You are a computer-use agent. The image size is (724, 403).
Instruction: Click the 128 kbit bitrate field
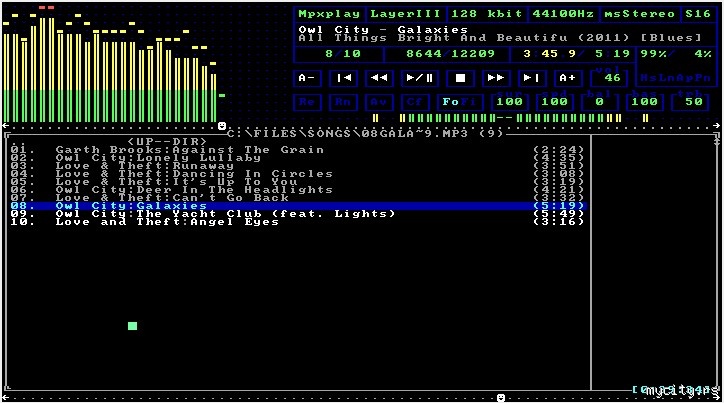pos(487,14)
